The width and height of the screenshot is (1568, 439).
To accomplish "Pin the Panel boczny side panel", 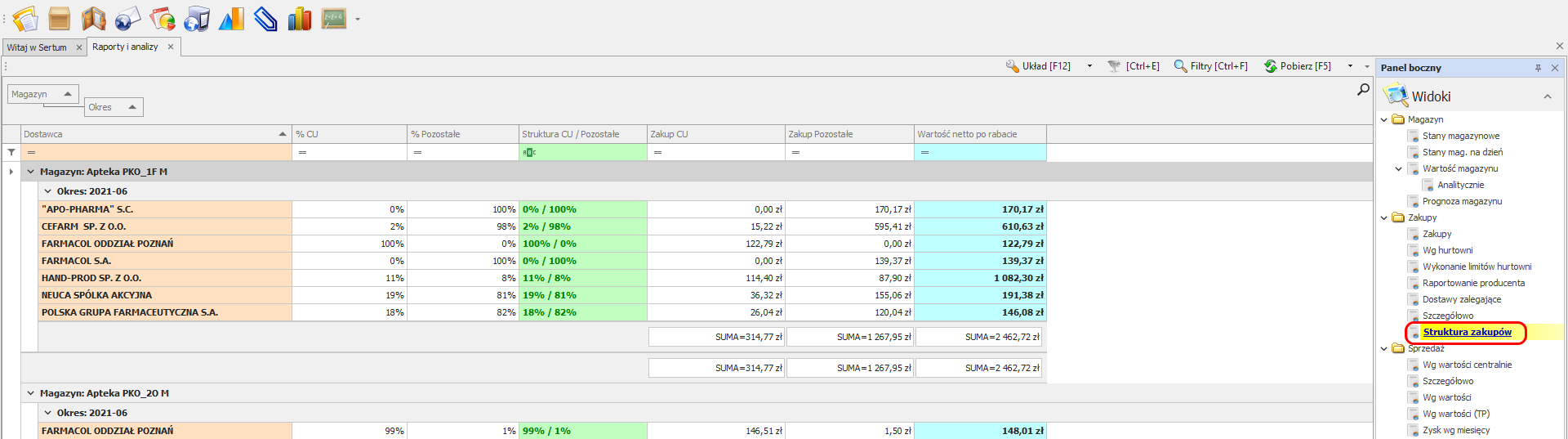I will (x=1538, y=68).
